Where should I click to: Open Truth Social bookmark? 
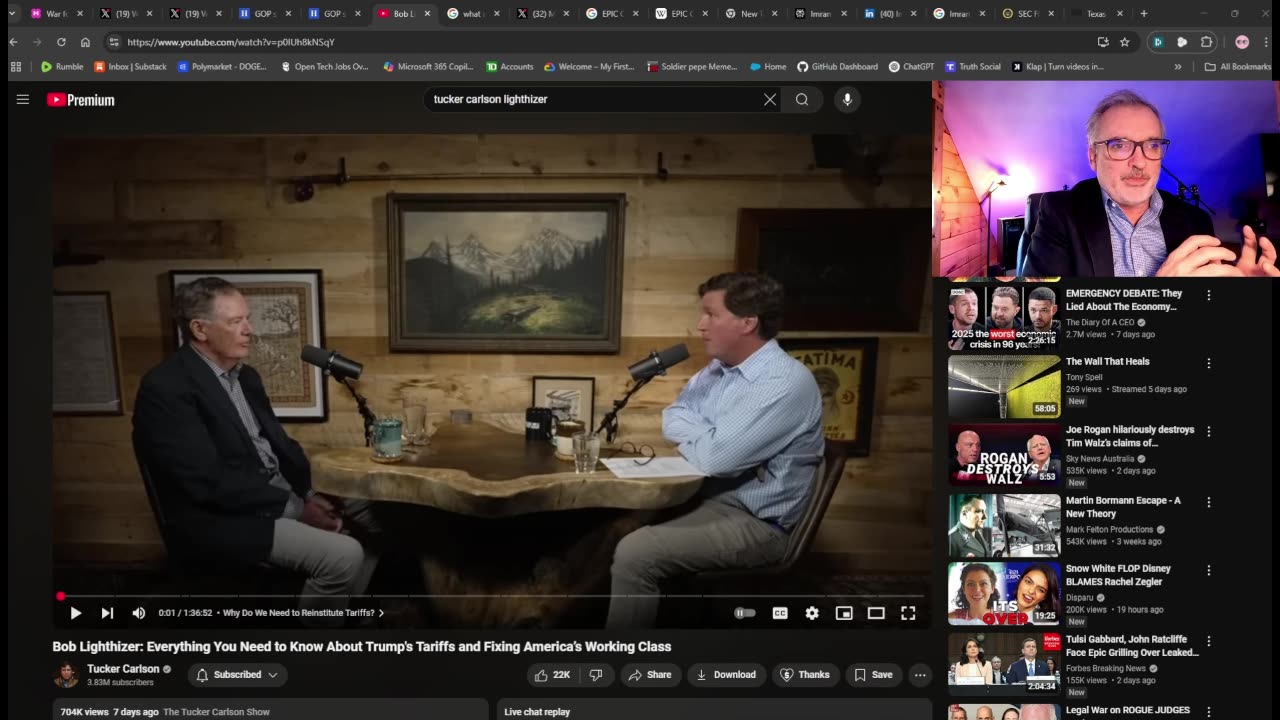pos(973,67)
